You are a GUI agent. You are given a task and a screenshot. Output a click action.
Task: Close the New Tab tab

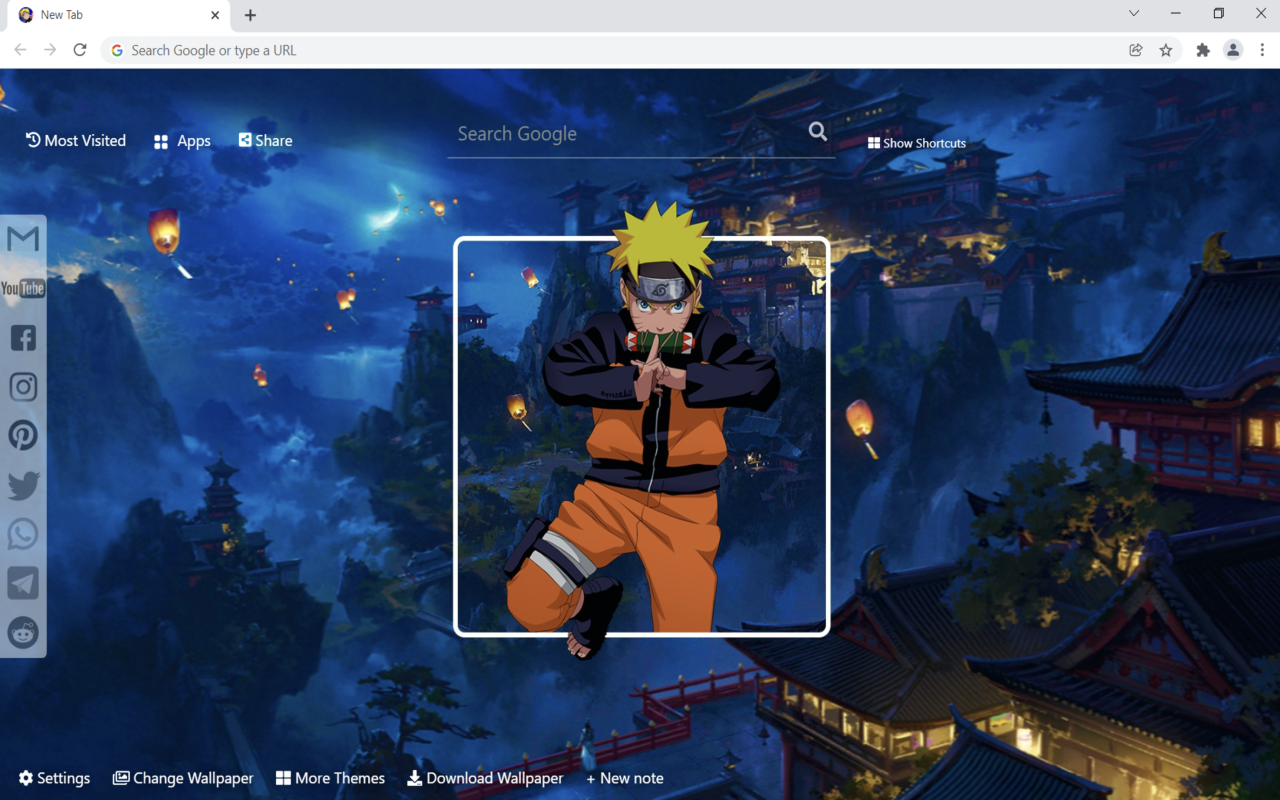pyautogui.click(x=215, y=15)
